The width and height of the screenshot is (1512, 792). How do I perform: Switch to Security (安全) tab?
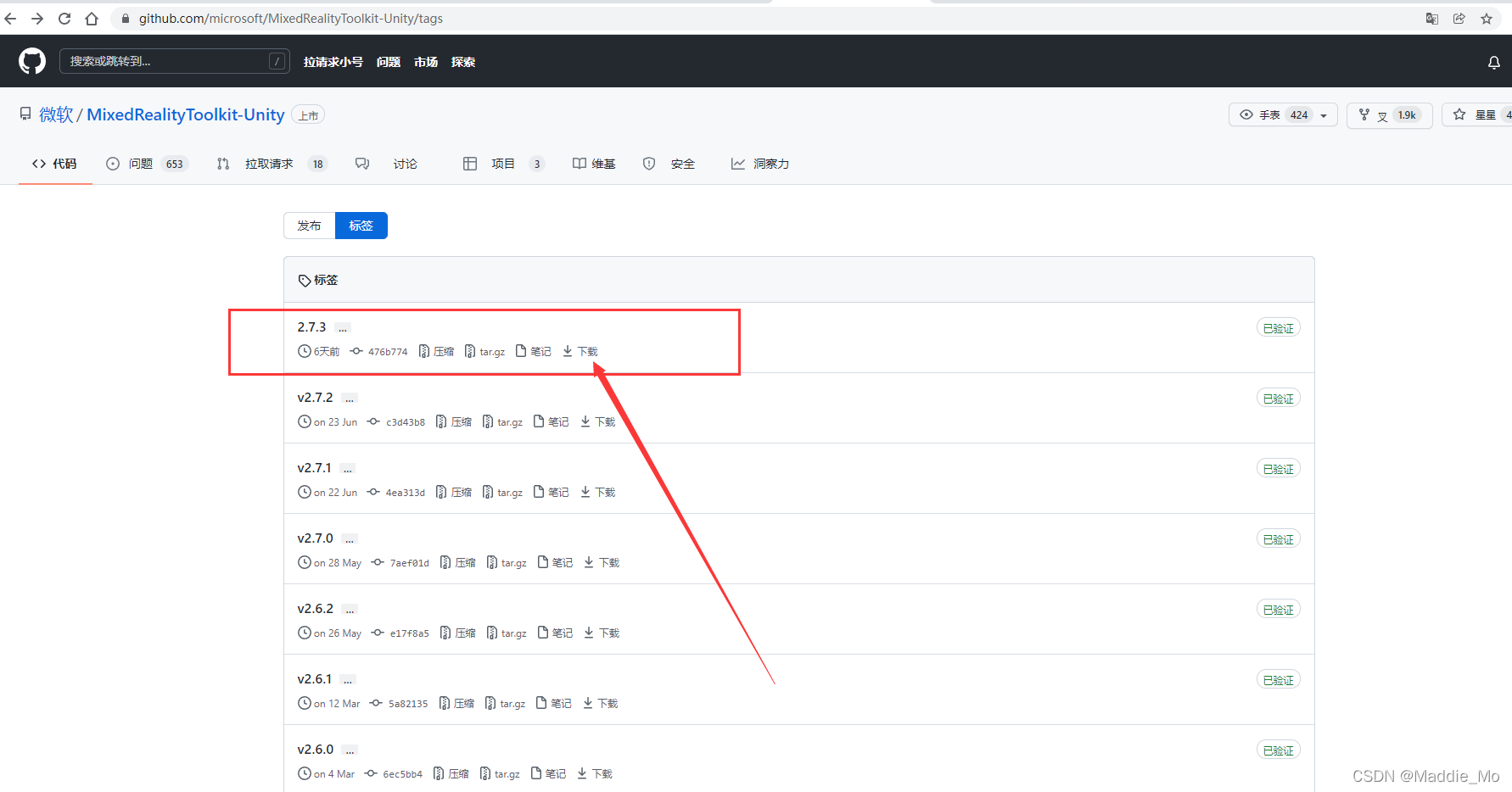pyautogui.click(x=669, y=164)
